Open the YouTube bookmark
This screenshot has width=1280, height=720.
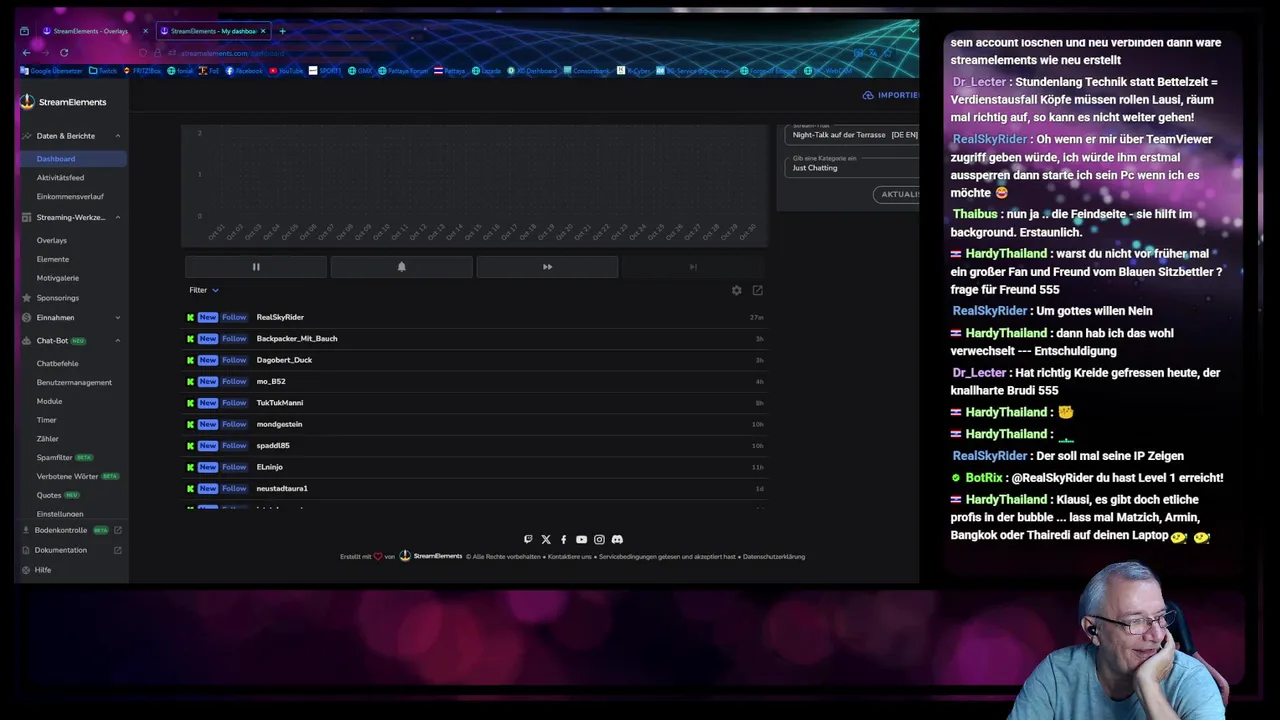(x=286, y=71)
